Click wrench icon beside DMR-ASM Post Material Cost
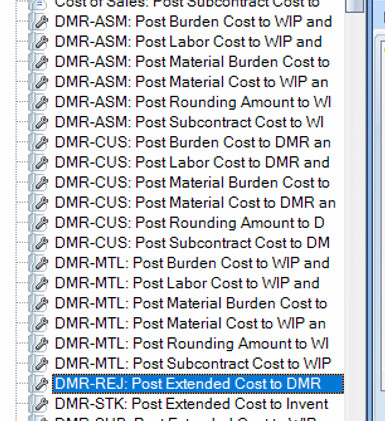 [x=39, y=82]
